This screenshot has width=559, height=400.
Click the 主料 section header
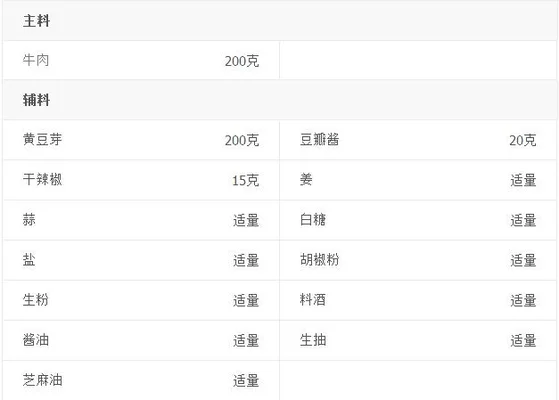(36, 21)
